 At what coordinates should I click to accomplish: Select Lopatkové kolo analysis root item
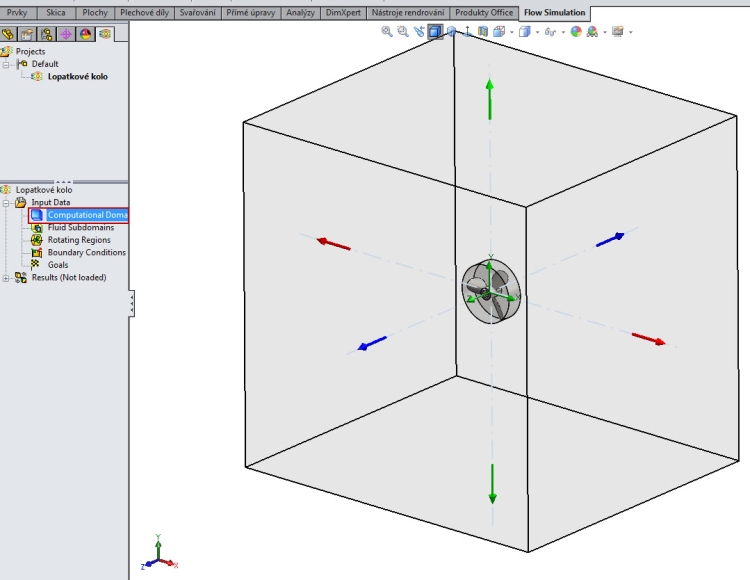pos(44,190)
